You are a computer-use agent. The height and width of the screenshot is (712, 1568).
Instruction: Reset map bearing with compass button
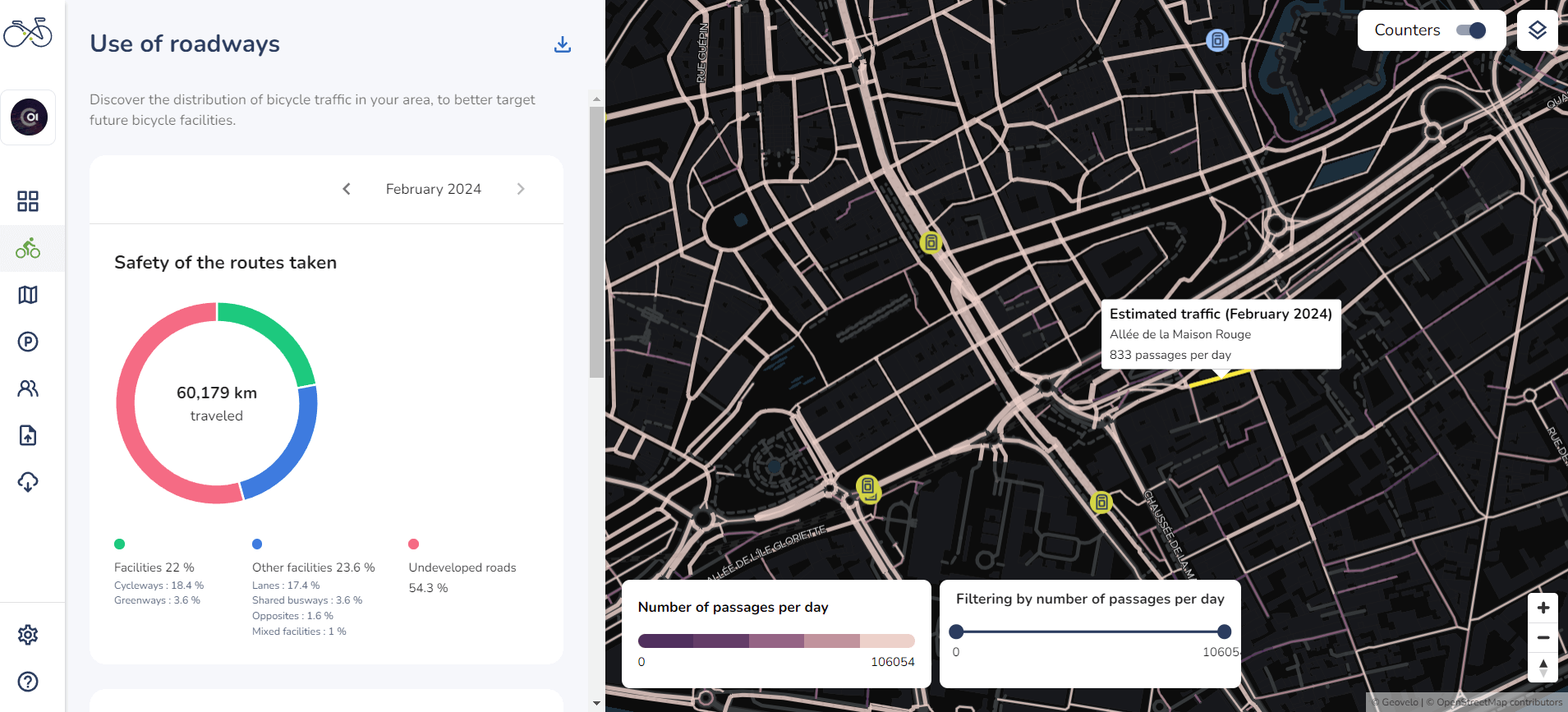[1543, 667]
